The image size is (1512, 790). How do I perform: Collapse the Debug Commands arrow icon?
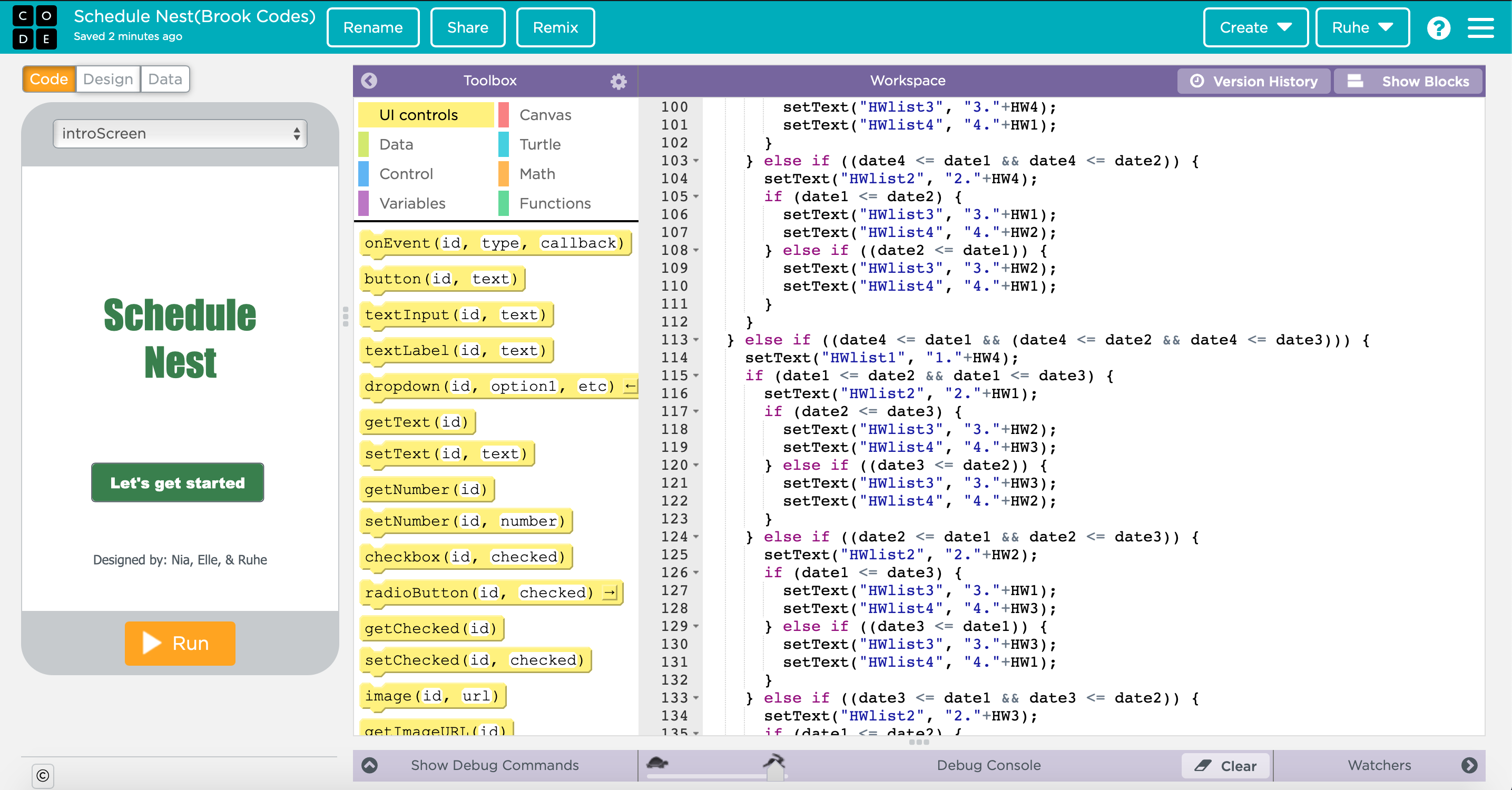pyautogui.click(x=369, y=765)
